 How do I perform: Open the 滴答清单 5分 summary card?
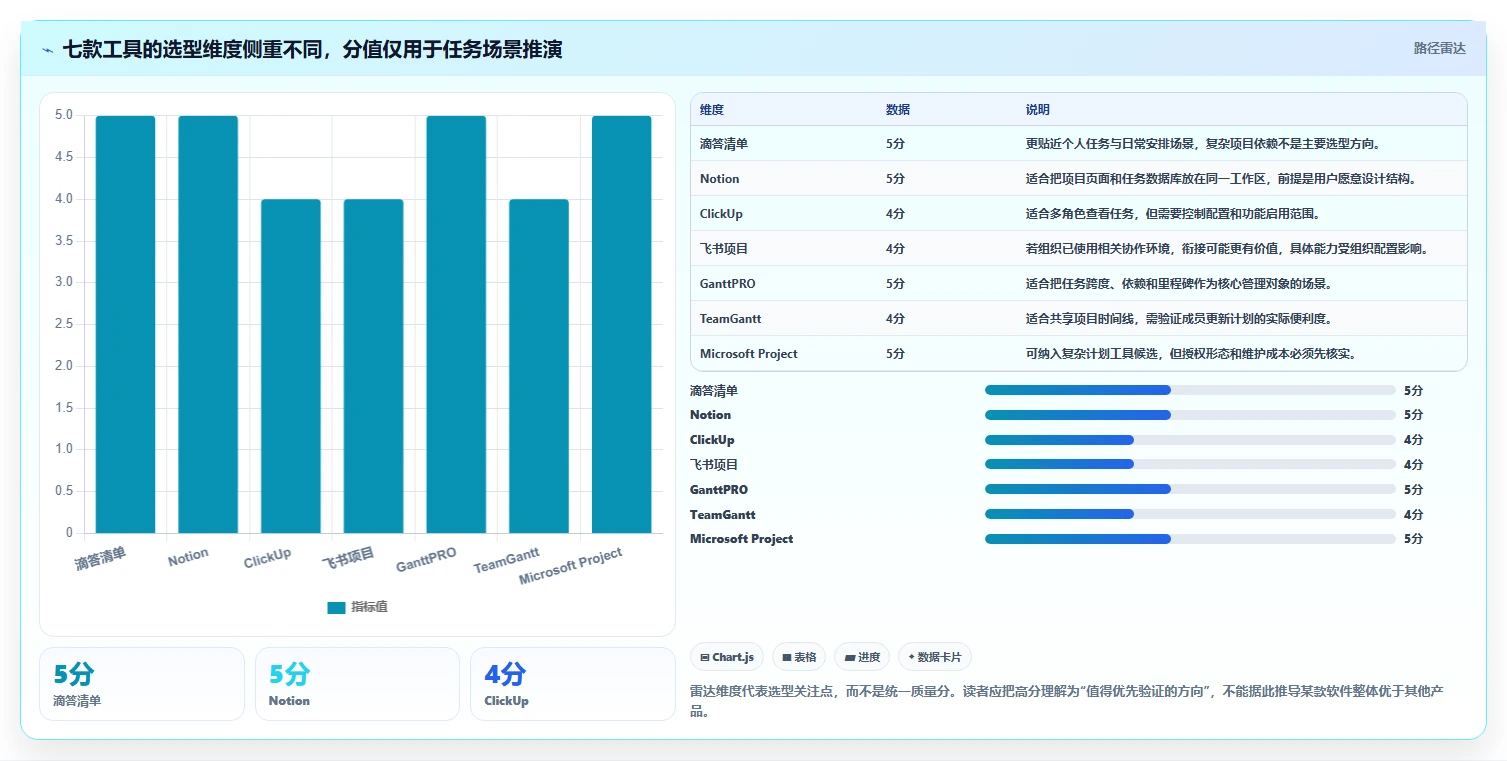142,684
